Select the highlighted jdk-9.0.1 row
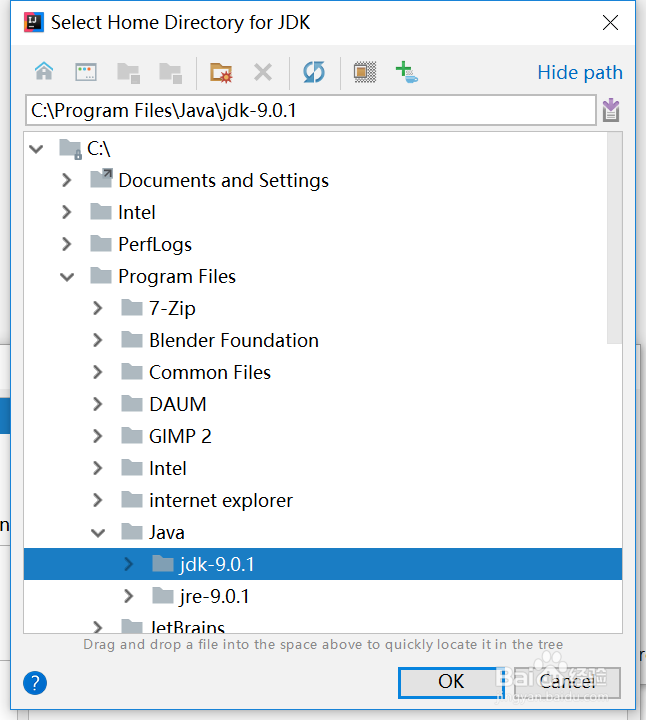 [x=323, y=564]
